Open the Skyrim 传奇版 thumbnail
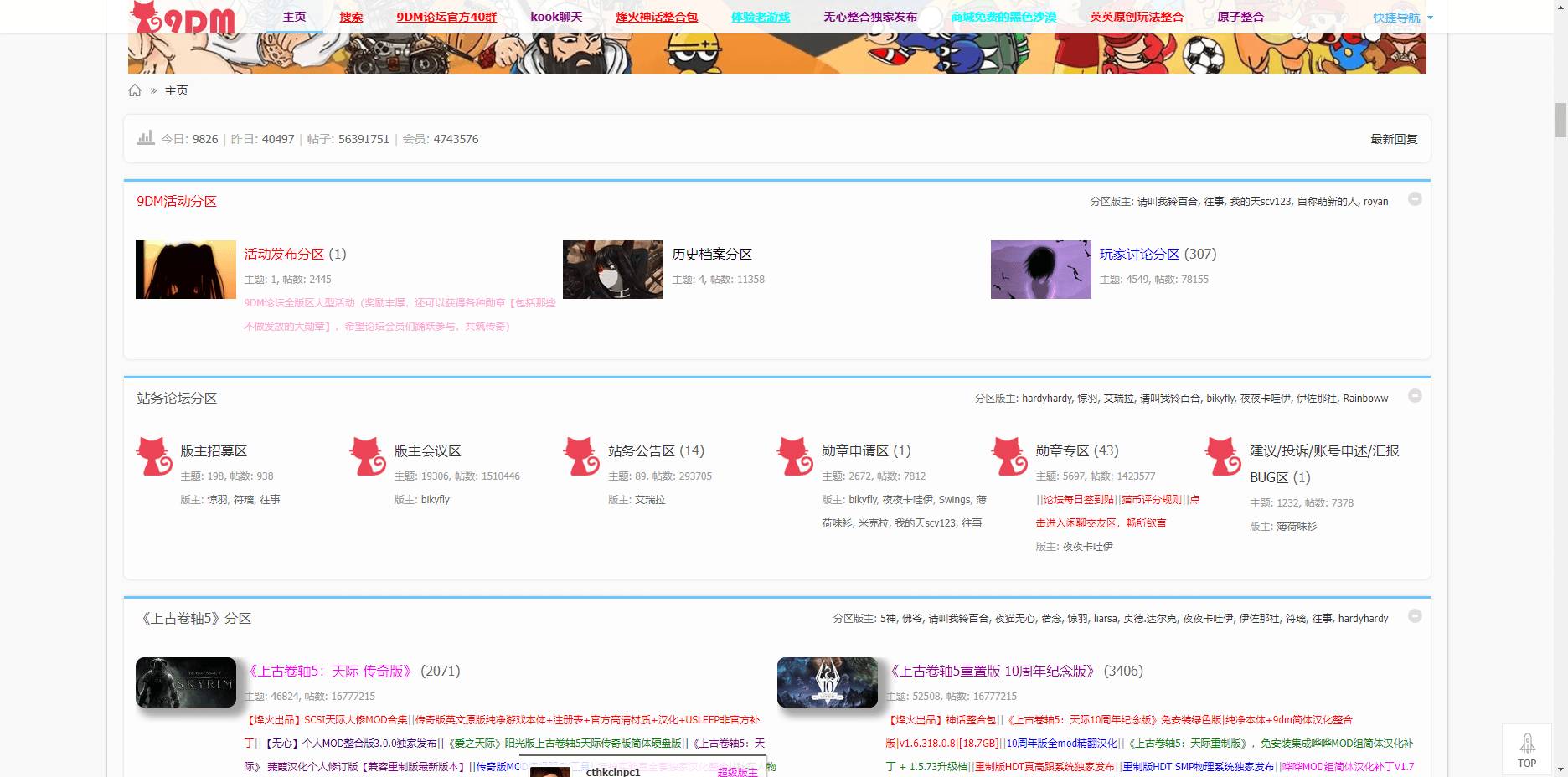1568x777 pixels. coord(186,682)
